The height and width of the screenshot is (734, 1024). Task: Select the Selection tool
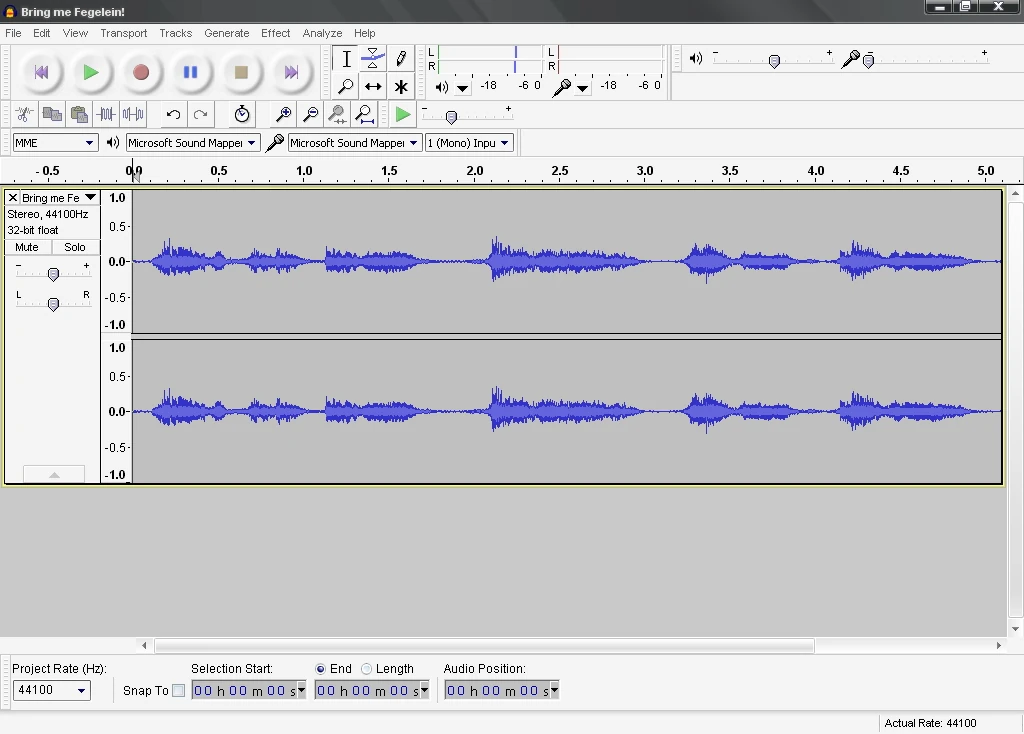(345, 58)
